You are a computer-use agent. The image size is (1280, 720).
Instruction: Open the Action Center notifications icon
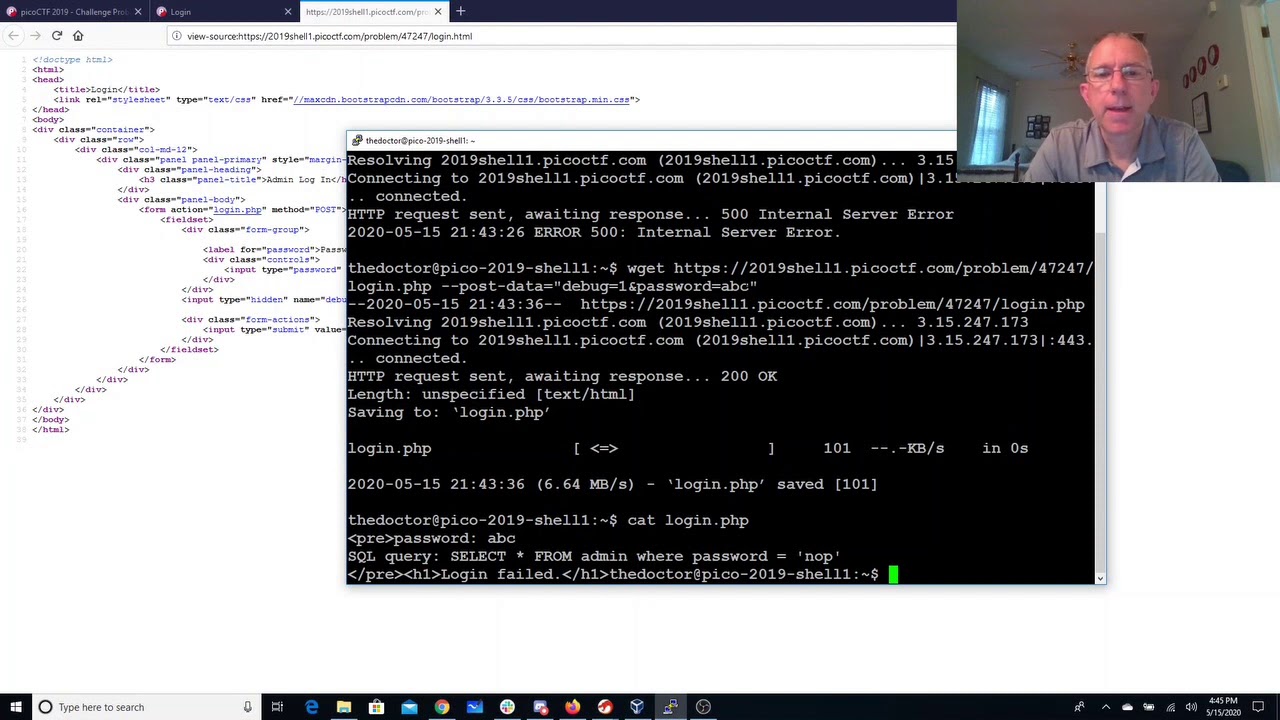point(1258,707)
